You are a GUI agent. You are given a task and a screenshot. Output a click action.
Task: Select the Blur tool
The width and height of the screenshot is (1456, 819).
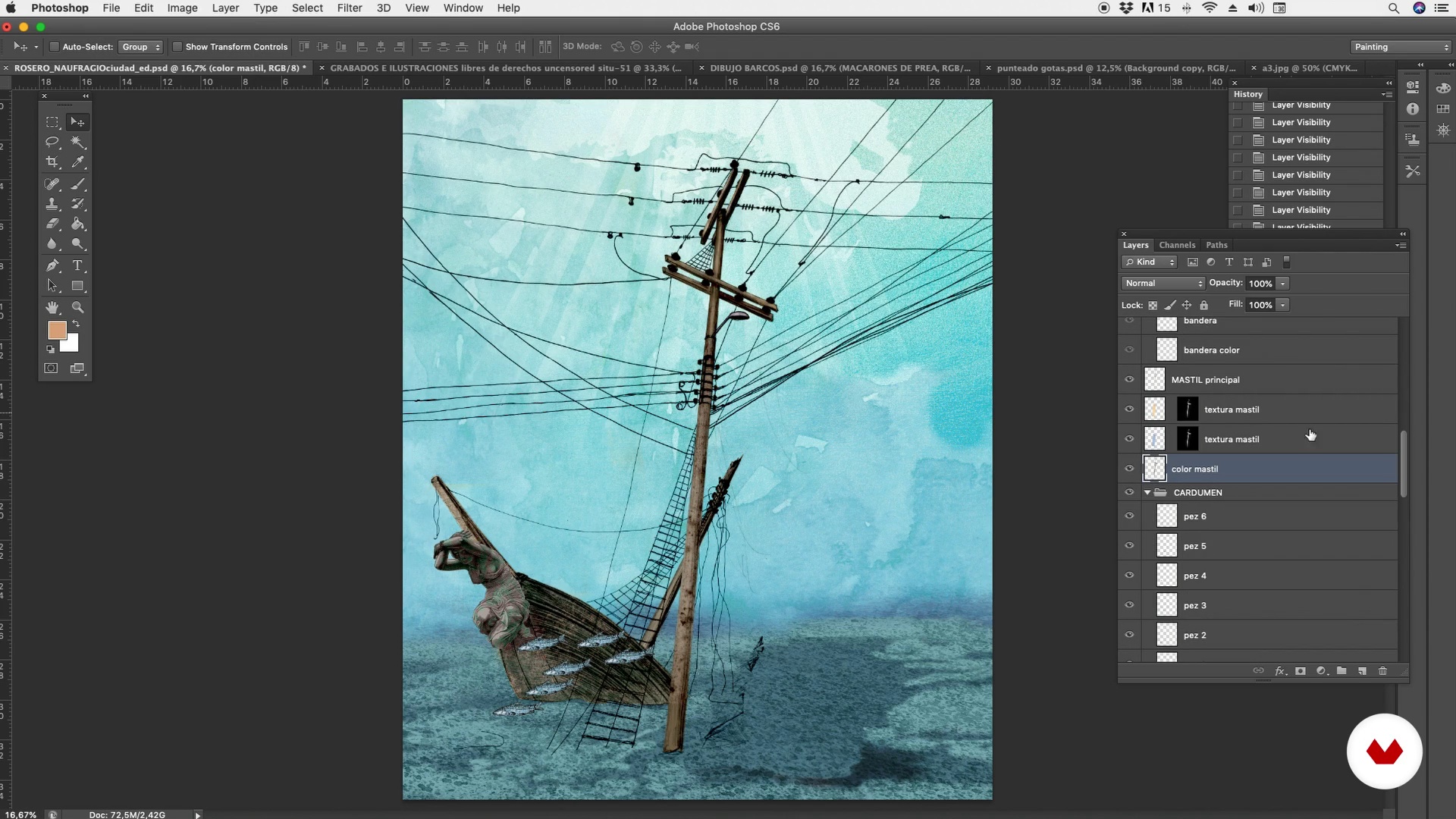coord(52,244)
